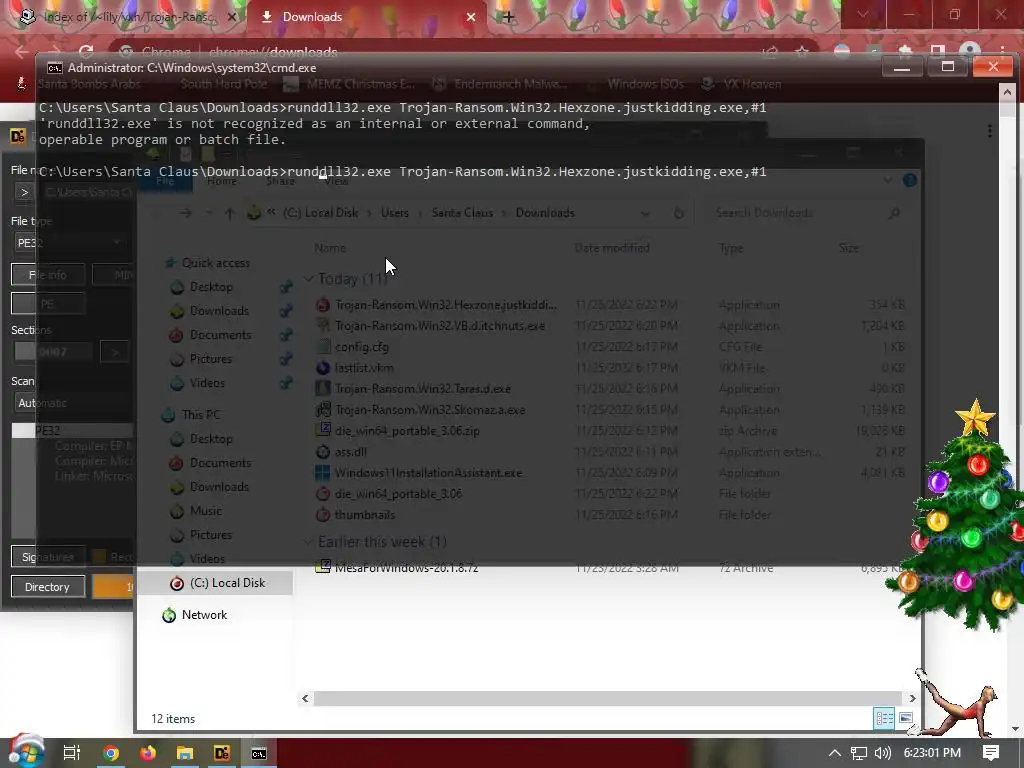
Task: Click the cmd window title bar icon
Action: [55, 68]
